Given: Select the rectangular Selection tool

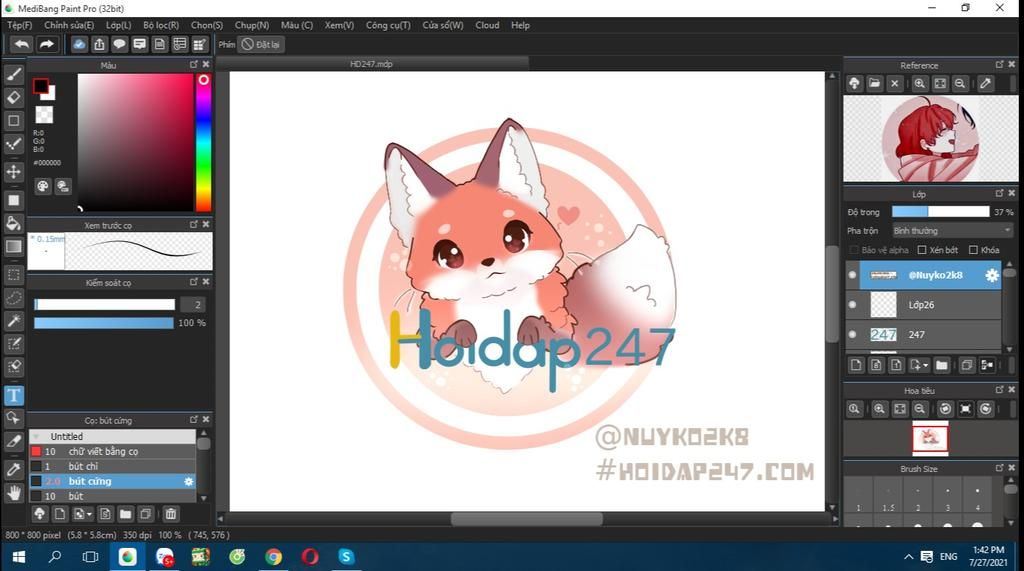Looking at the screenshot, I should (14, 274).
